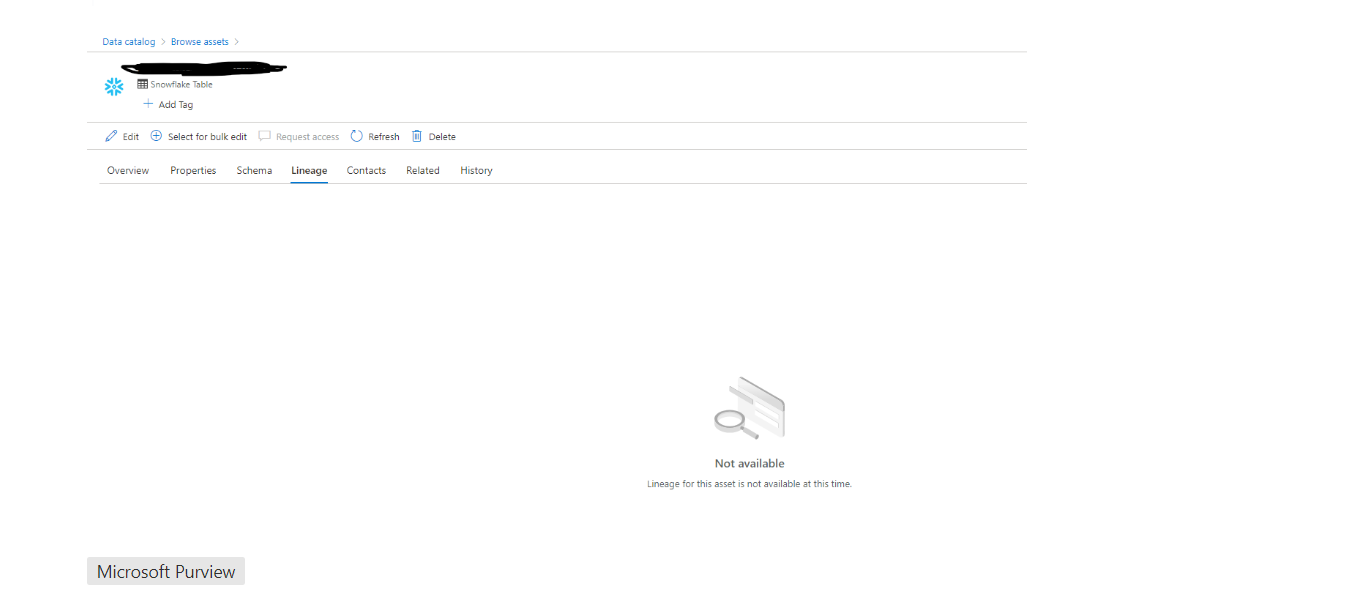The width and height of the screenshot is (1355, 605).
Task: Click the lineage not available message text
Action: (750, 484)
